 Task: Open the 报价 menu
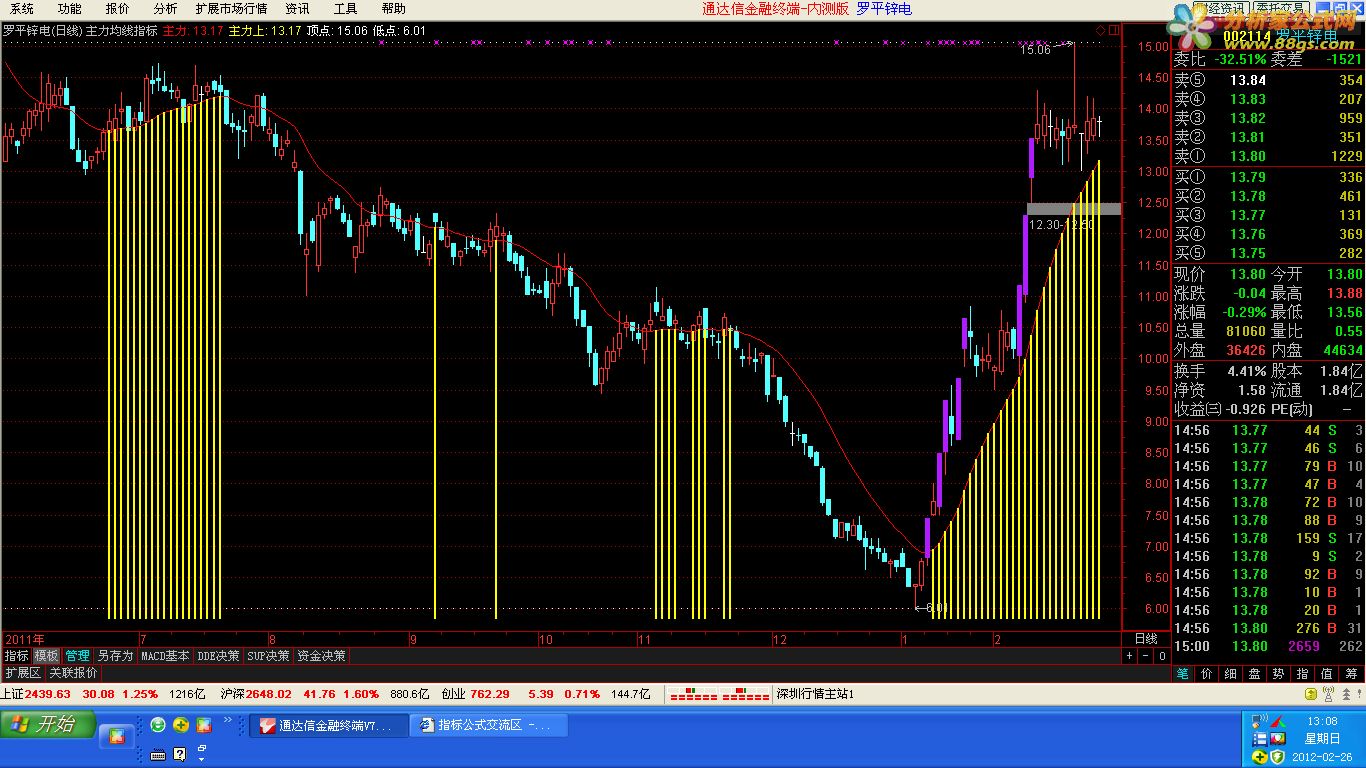[117, 9]
